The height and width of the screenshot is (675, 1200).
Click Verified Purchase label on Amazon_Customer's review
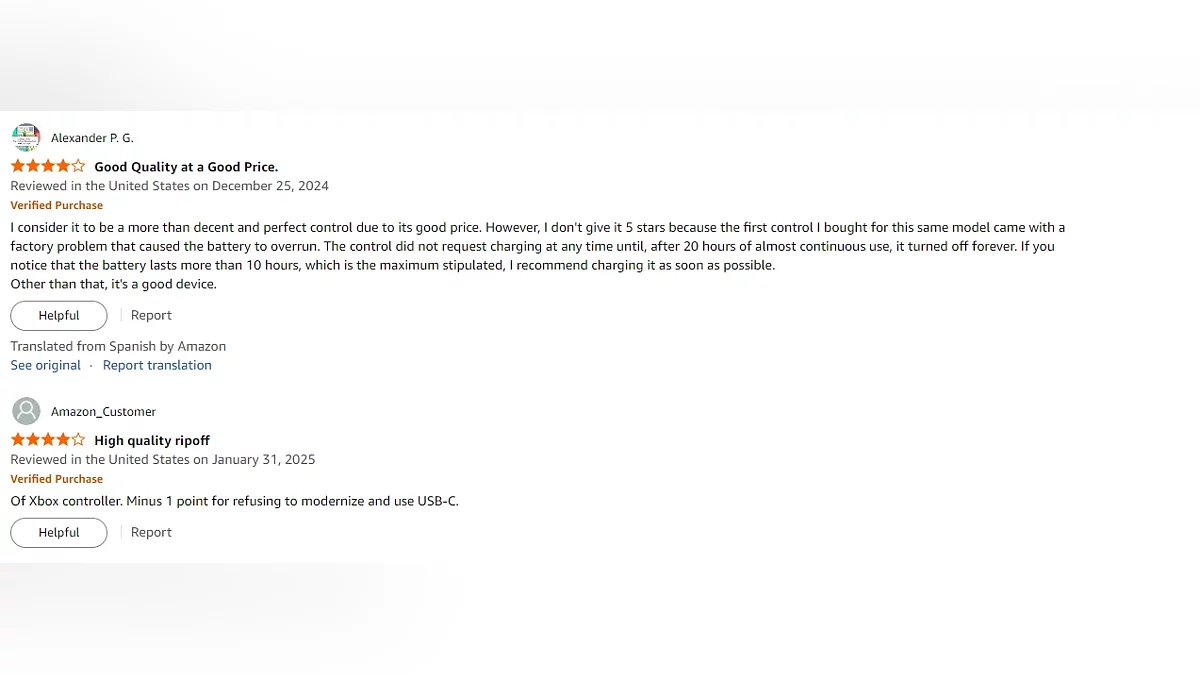pyautogui.click(x=57, y=479)
